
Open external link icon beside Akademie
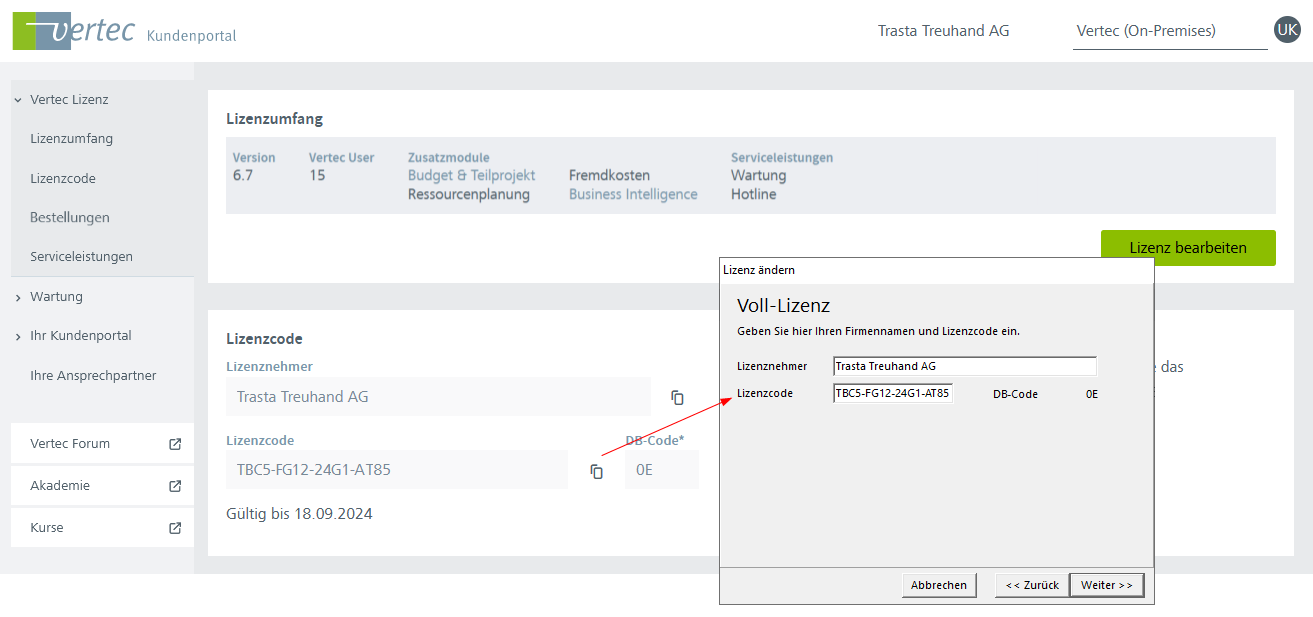175,486
